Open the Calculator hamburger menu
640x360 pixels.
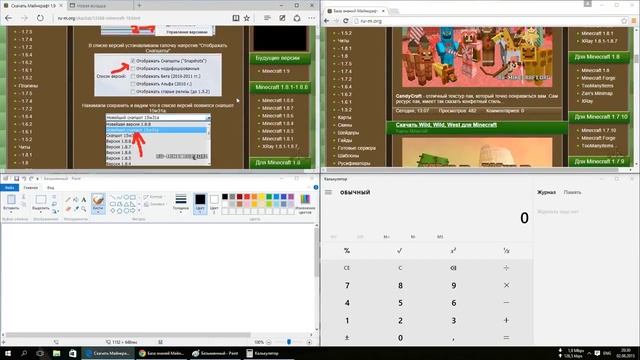328,192
